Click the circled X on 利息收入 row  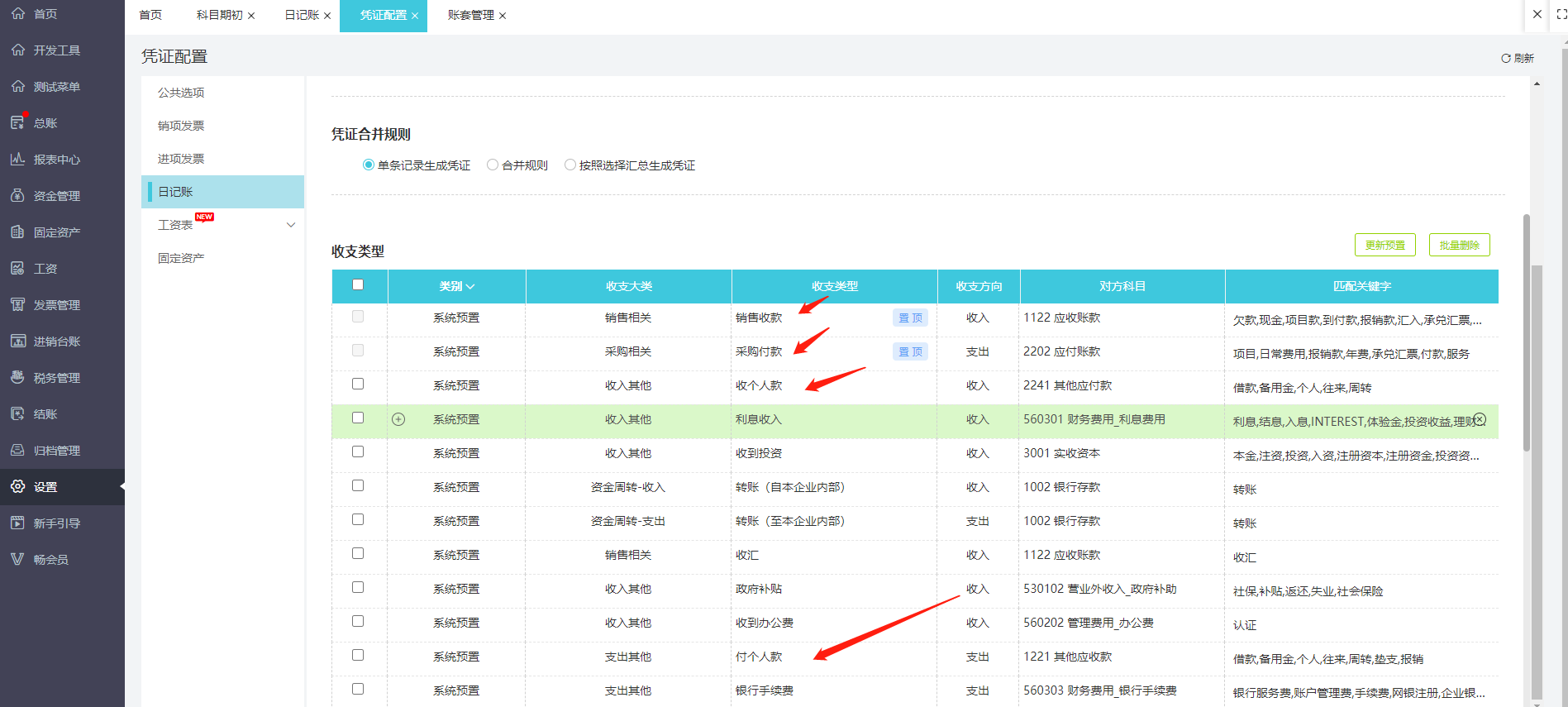pyautogui.click(x=1480, y=419)
